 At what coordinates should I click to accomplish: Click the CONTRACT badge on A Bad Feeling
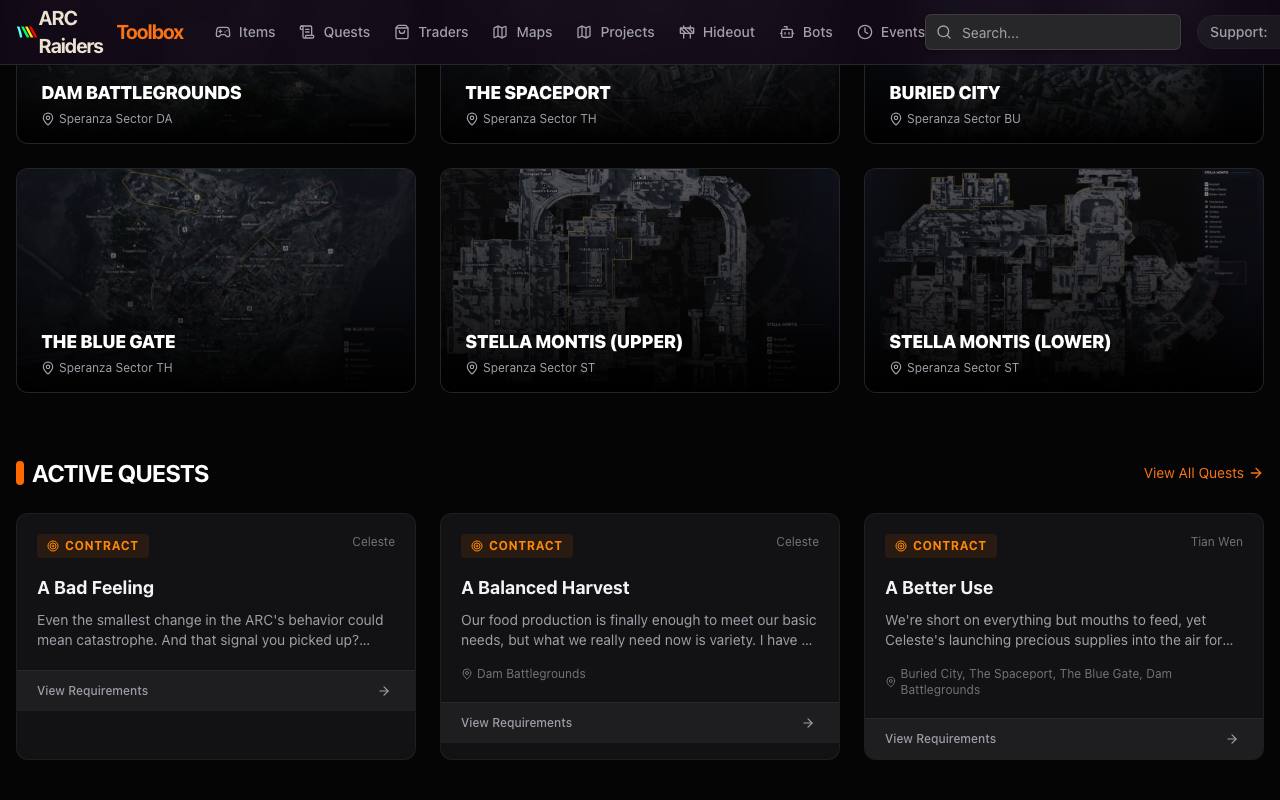tap(93, 546)
